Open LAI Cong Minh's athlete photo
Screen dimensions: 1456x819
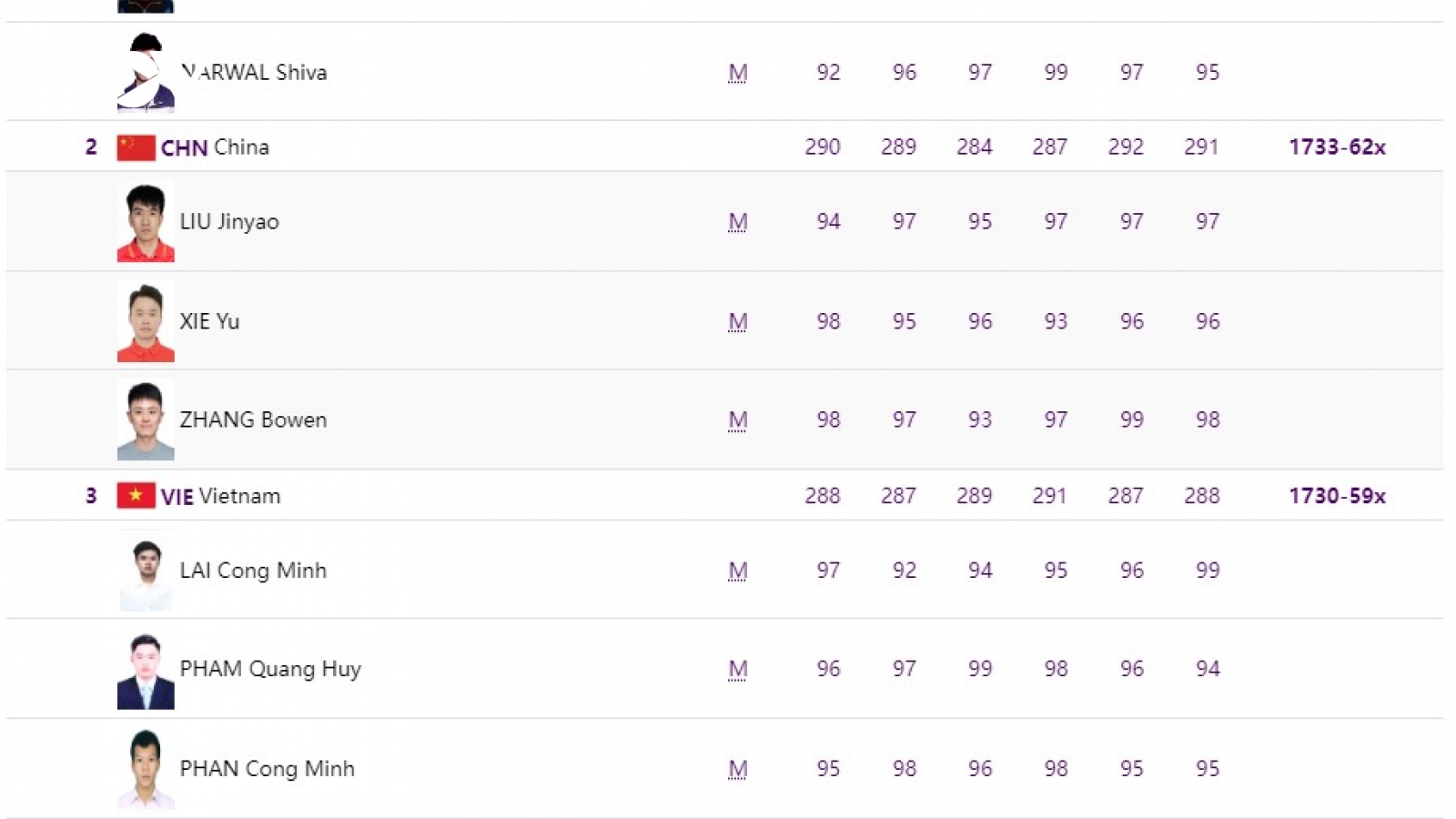[146, 571]
